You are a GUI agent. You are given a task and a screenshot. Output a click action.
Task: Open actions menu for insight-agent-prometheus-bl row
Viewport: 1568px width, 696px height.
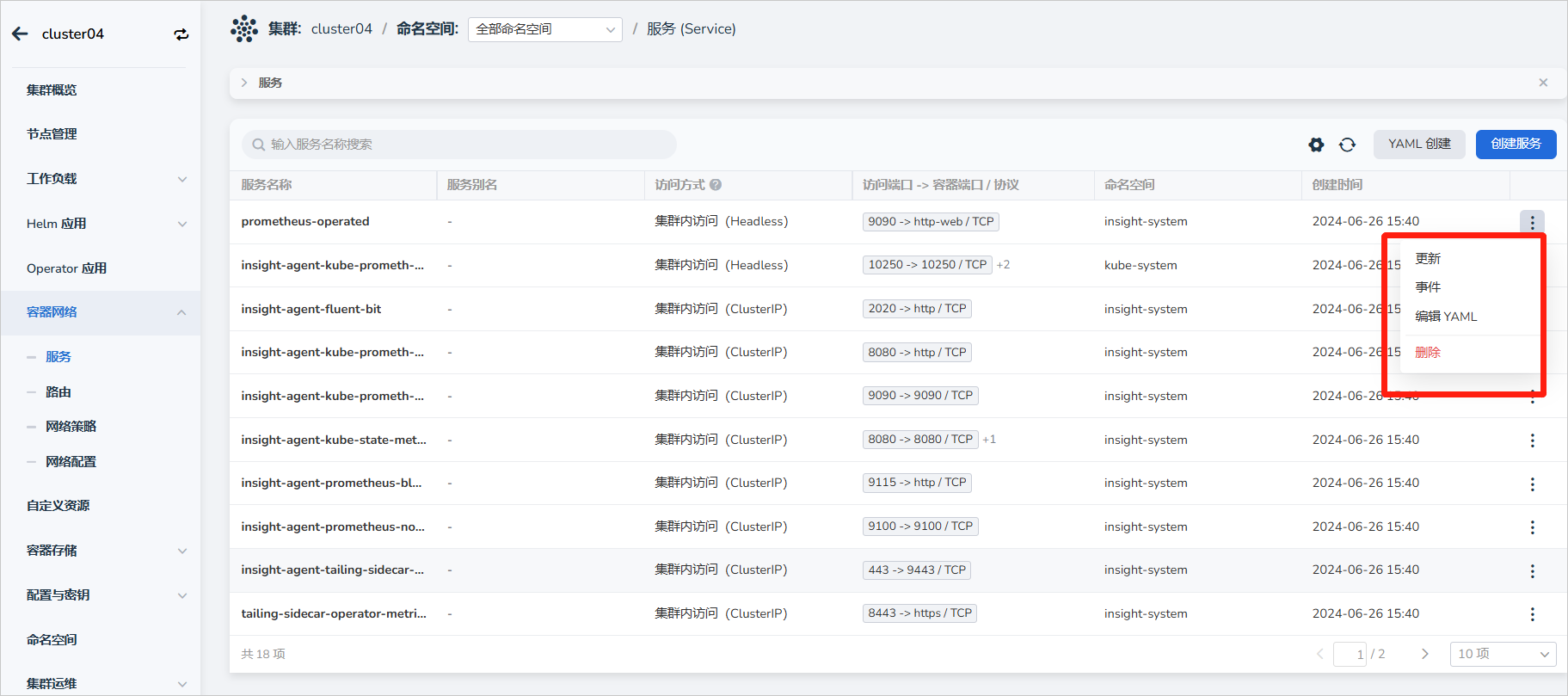1532,484
